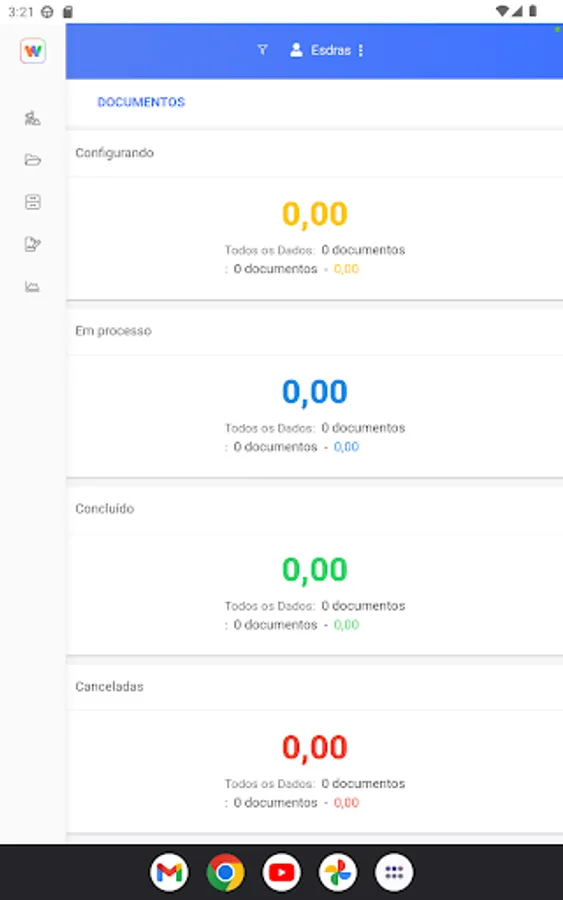Select the Configurando card header
This screenshot has width=563, height=900.
coord(314,153)
